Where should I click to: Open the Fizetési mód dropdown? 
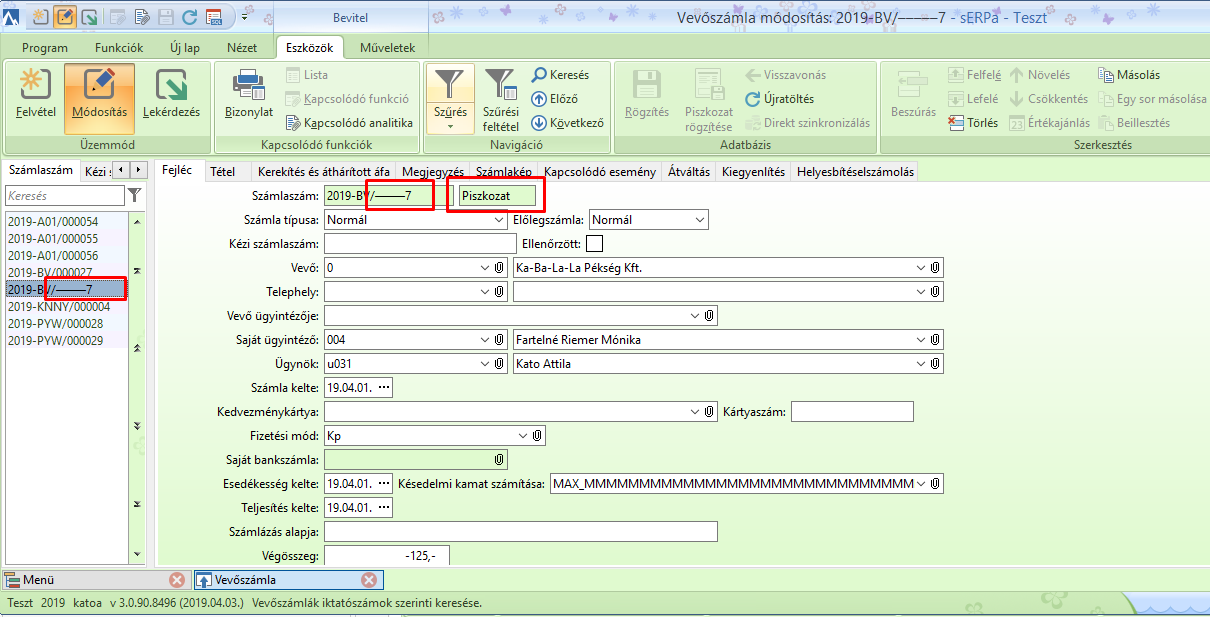523,436
